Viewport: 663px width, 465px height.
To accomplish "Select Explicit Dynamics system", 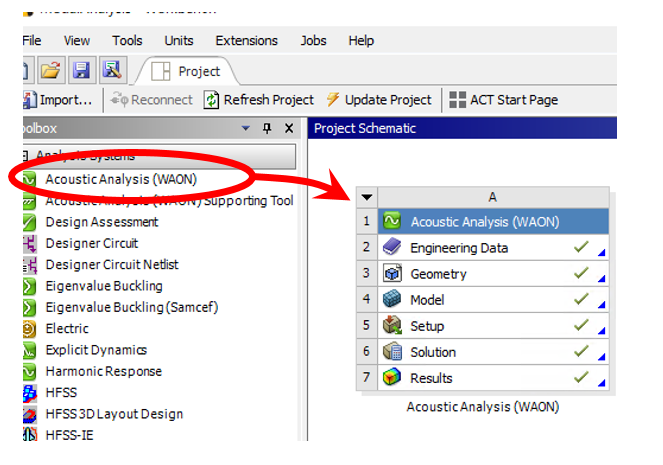I will 96,350.
